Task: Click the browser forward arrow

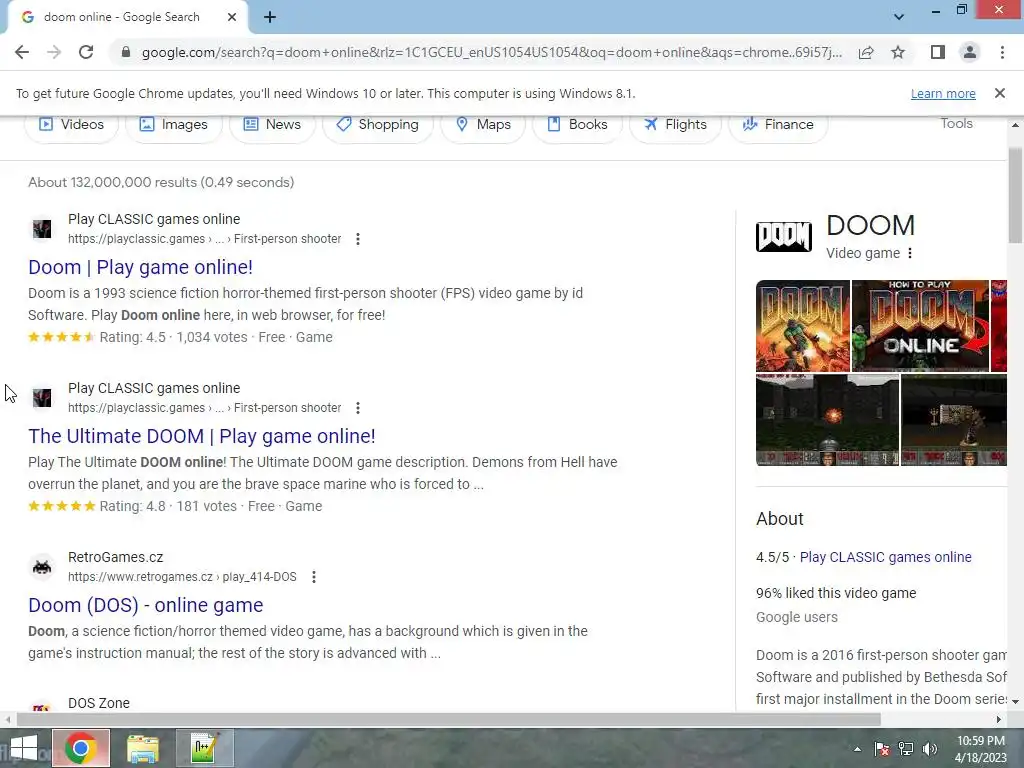Action: coord(54,52)
